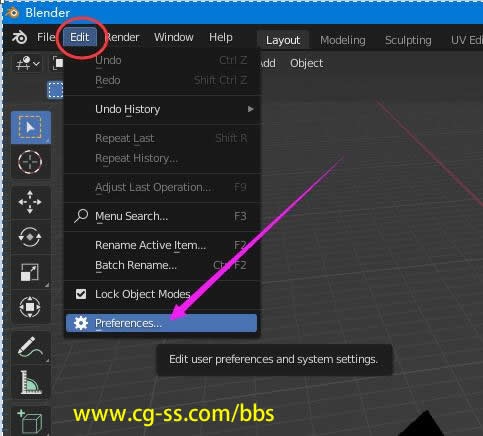Select the Add Cube tool
The width and height of the screenshot is (483, 436).
[30, 421]
